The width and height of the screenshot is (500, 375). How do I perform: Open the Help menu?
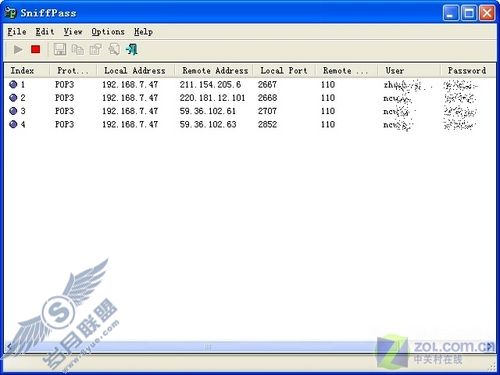[x=143, y=32]
